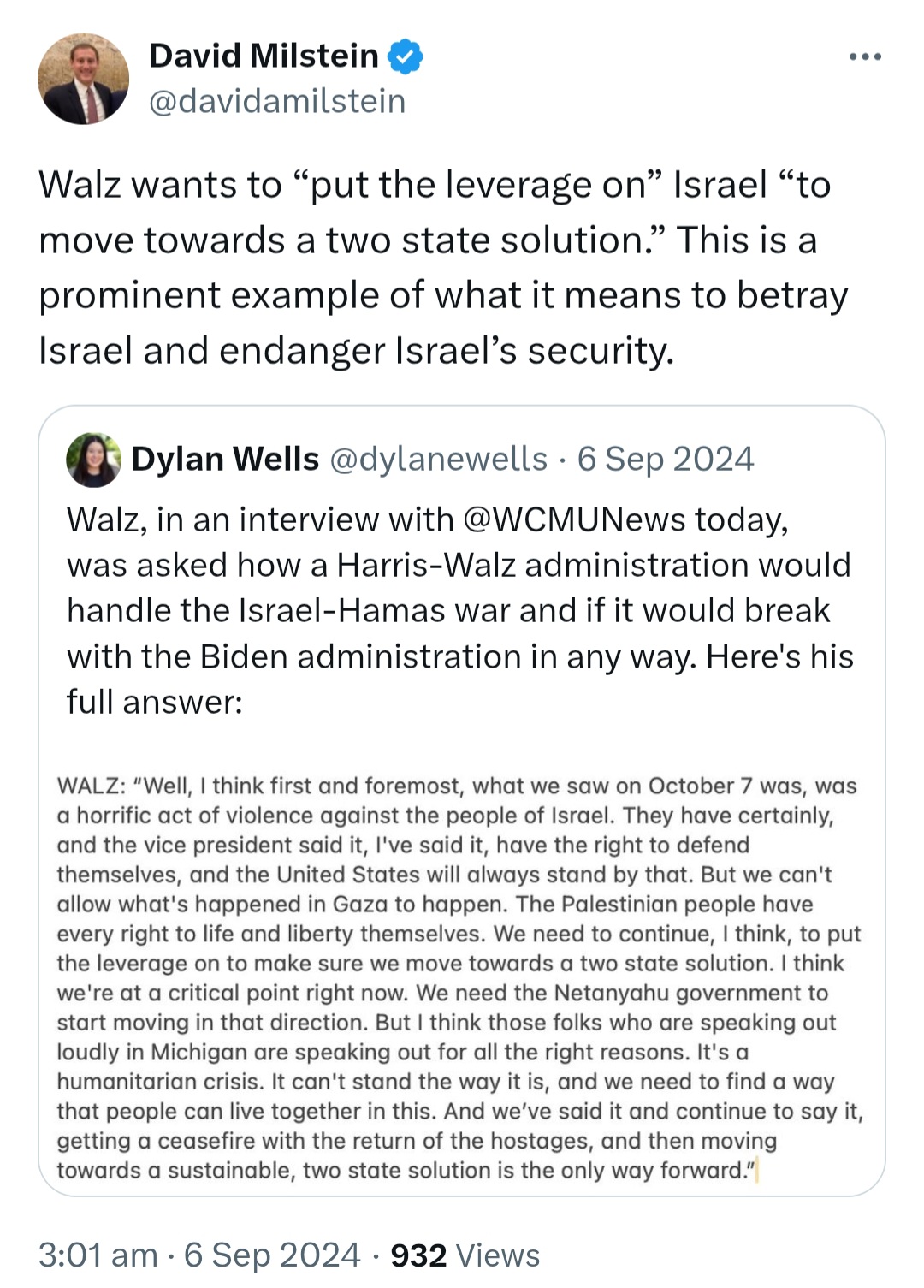Open quoted tweet date 6 Sep 2024

click(666, 460)
